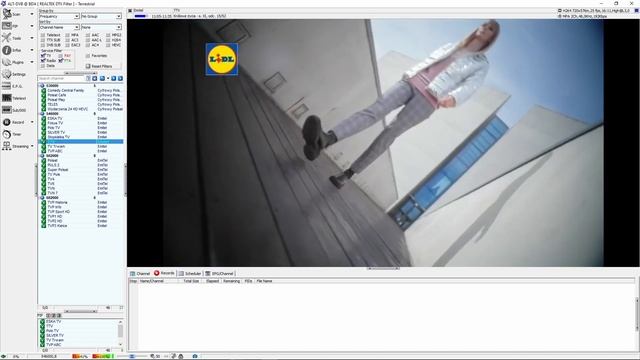640x360 pixels.
Task: Open the Streaming sidebar item
Action: (15, 146)
